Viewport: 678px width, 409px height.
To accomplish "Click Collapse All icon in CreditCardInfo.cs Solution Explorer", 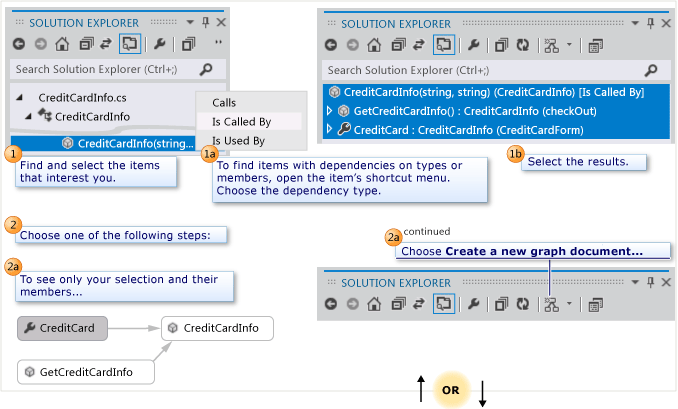I will [86, 44].
